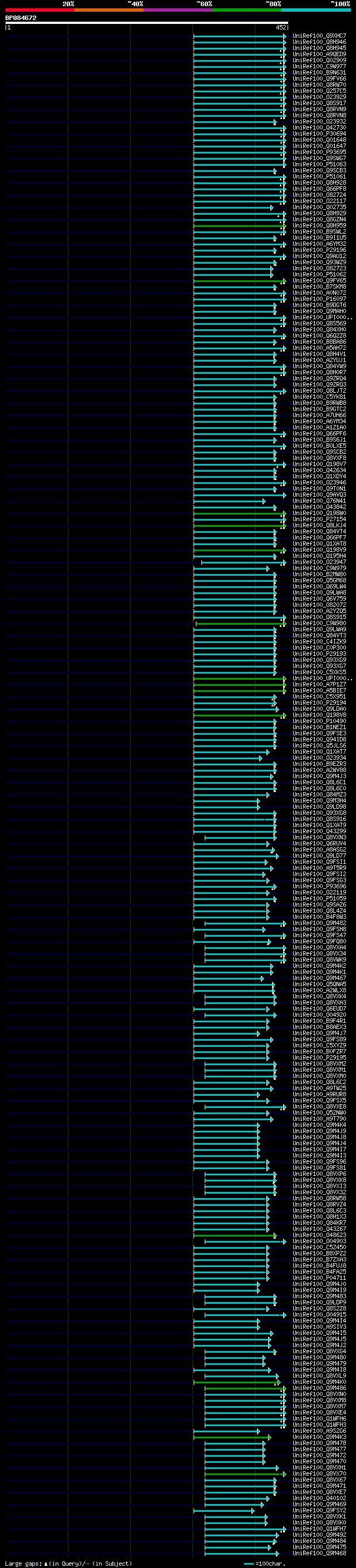Select the UniRef100_Q9LWA9 label

coord(319,630)
